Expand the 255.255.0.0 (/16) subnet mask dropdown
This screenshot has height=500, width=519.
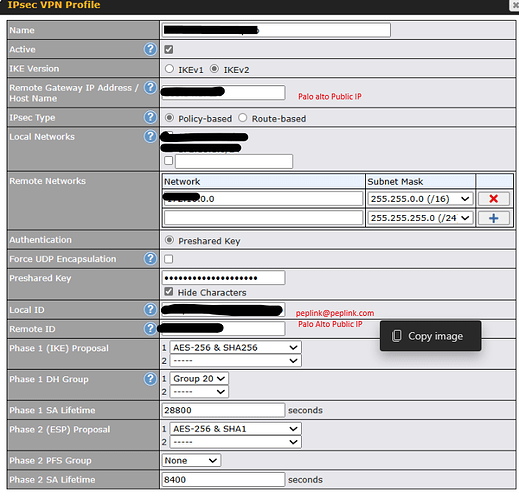point(420,199)
